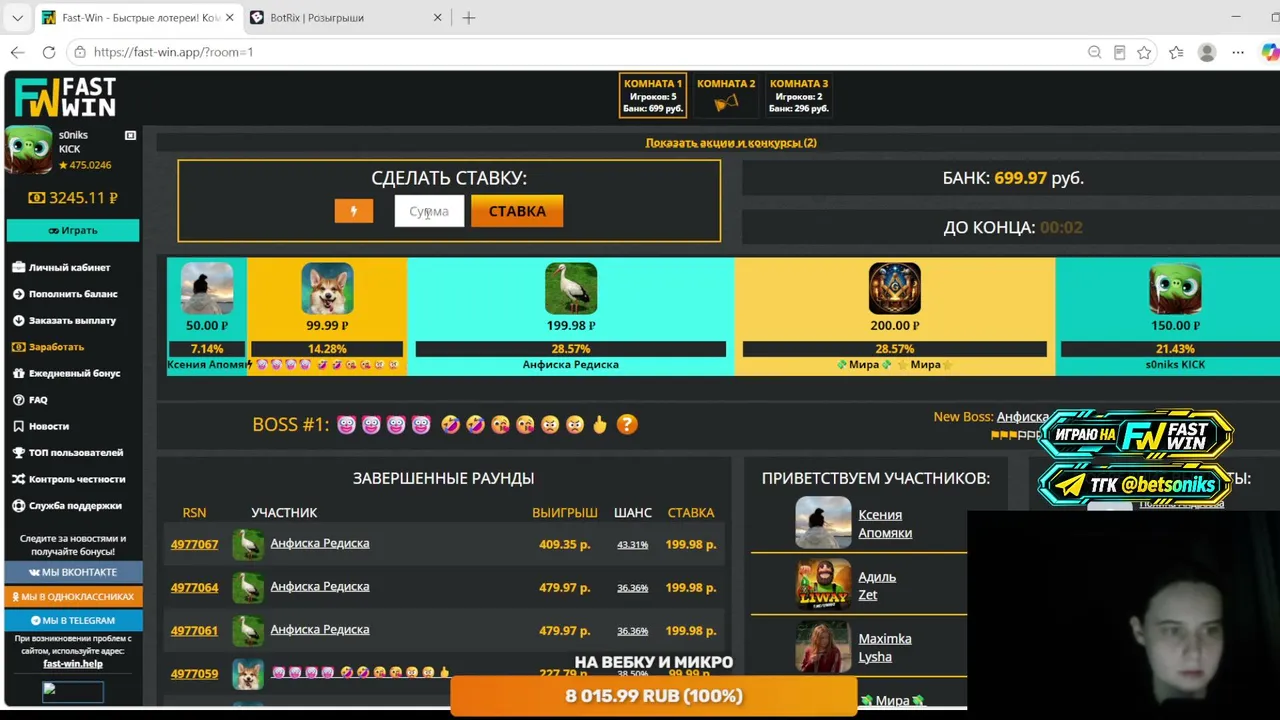Open the browser favorites list icon
Image resolution: width=1280 pixels, height=720 pixels.
pos(1176,52)
